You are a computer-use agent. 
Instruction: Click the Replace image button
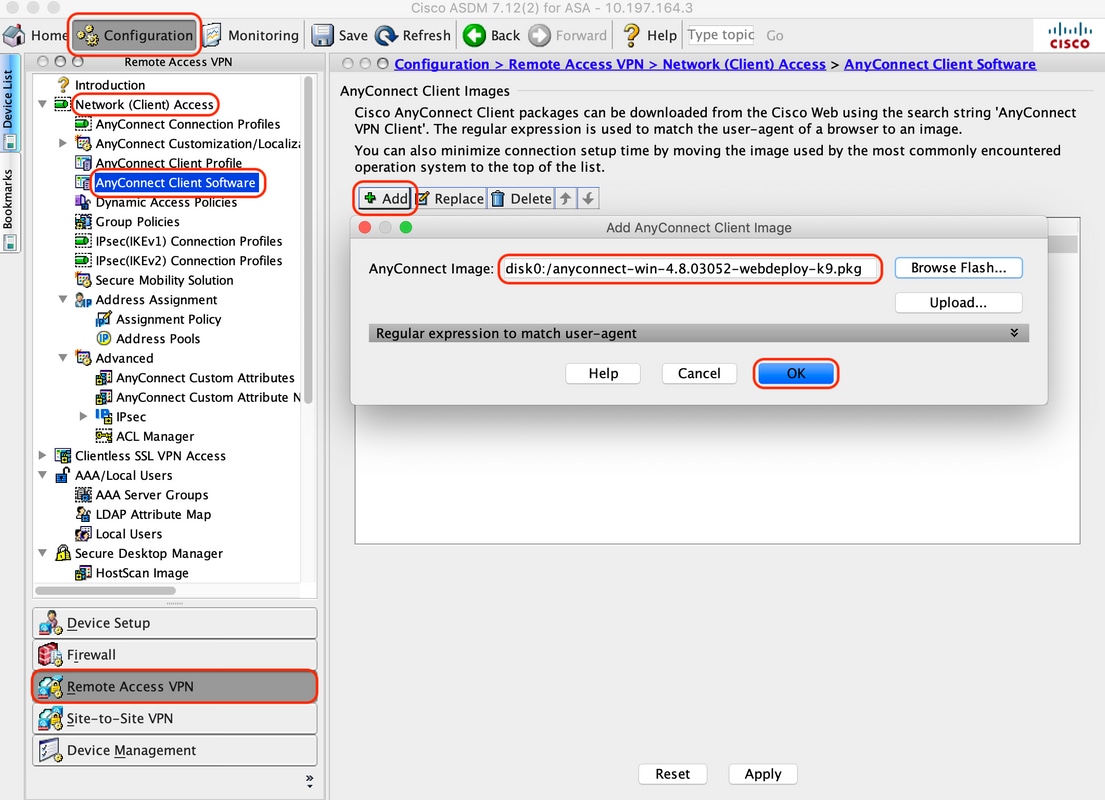click(x=450, y=199)
